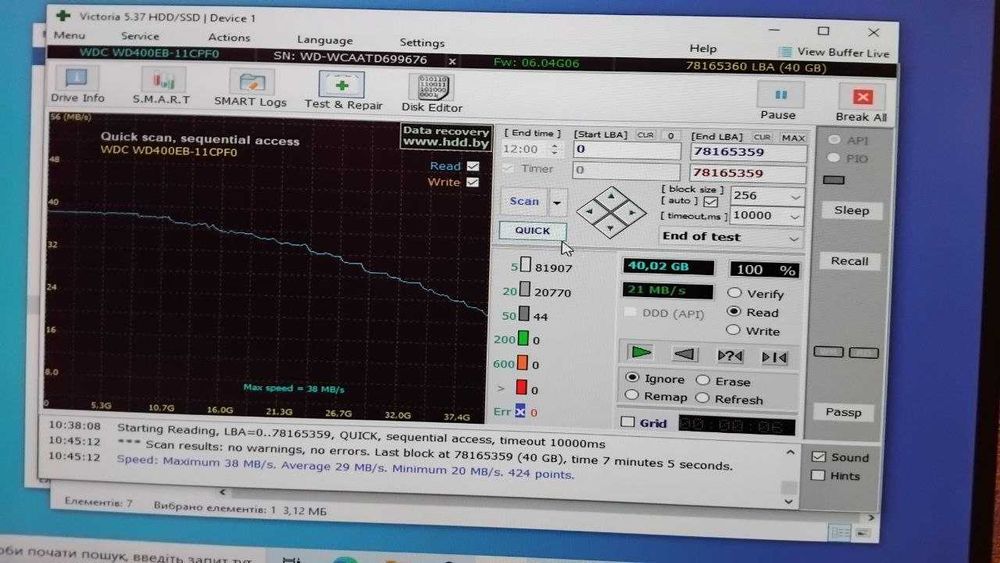The image size is (1000, 563).
Task: Enable the Grid checkbox
Action: (x=628, y=421)
